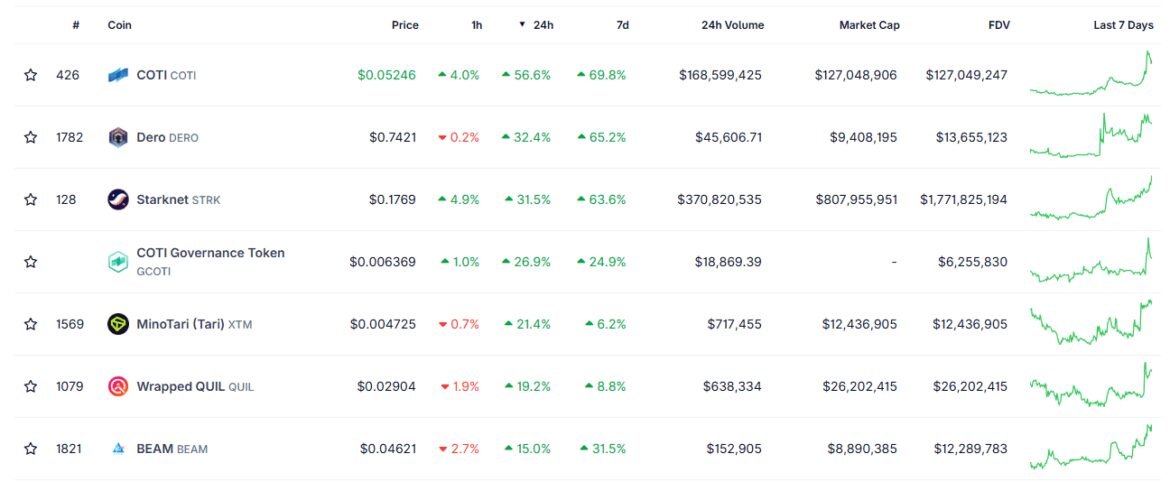The height and width of the screenshot is (482, 1170).
Task: Click the Wrapped QUIL logo icon
Action: coord(118,386)
